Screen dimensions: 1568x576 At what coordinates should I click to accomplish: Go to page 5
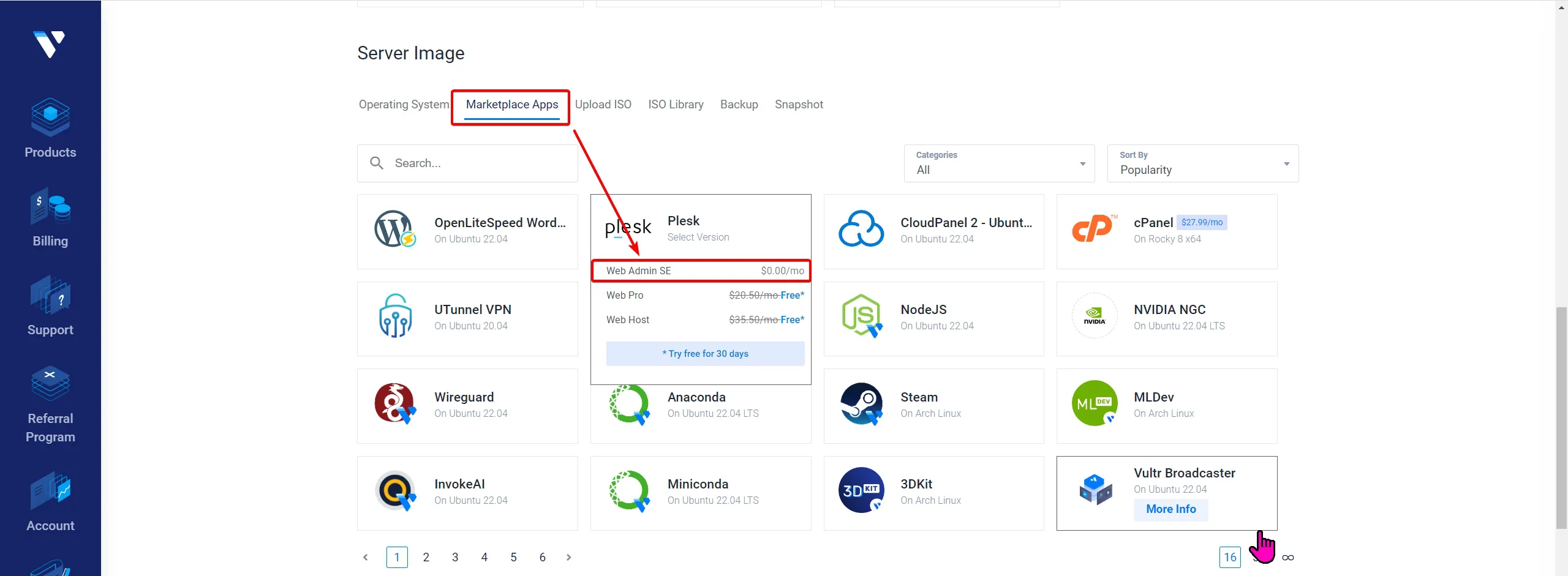coord(513,557)
